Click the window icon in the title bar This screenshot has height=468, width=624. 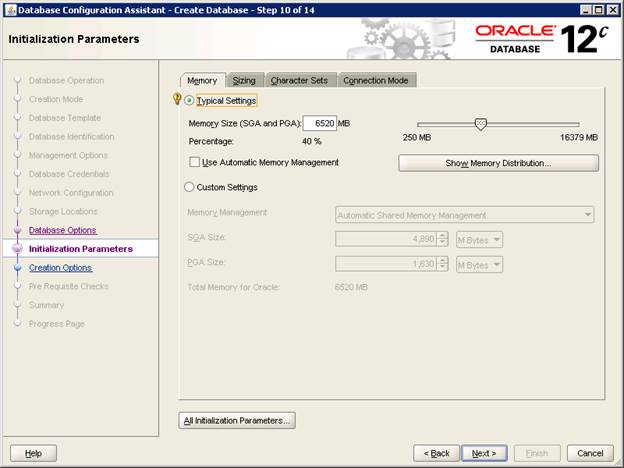point(9,9)
